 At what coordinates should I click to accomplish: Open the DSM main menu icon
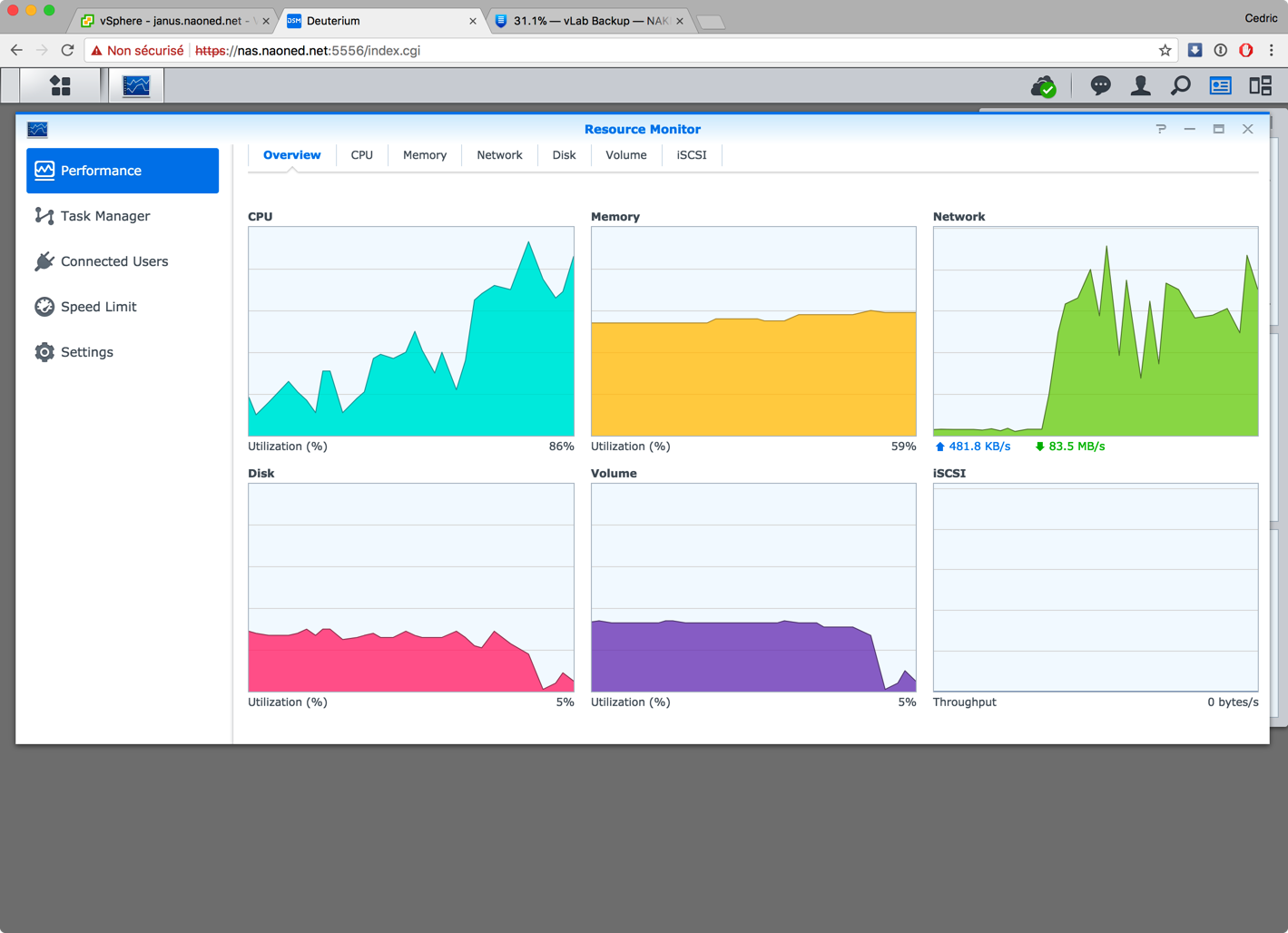click(60, 85)
